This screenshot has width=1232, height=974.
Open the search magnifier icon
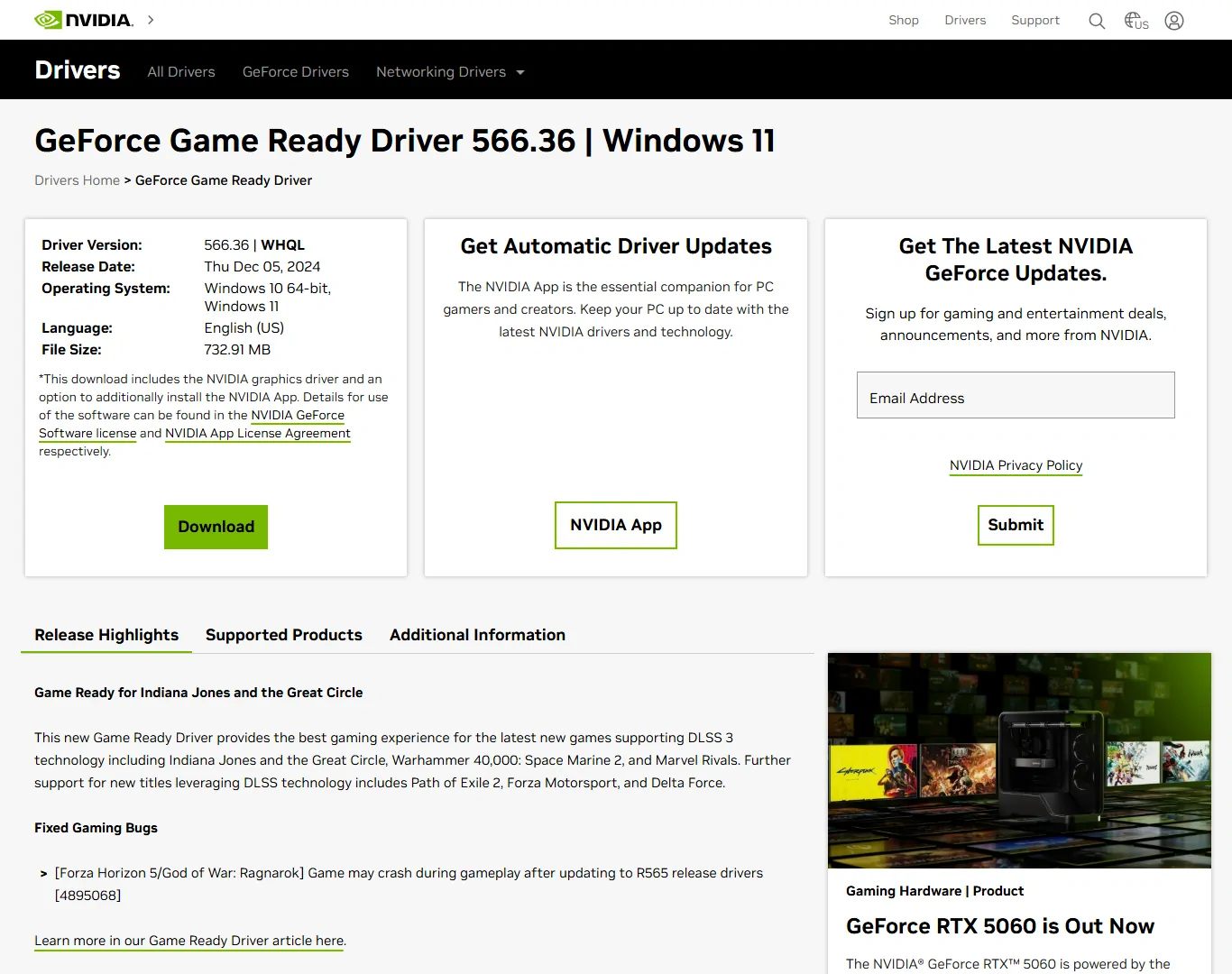tap(1097, 21)
